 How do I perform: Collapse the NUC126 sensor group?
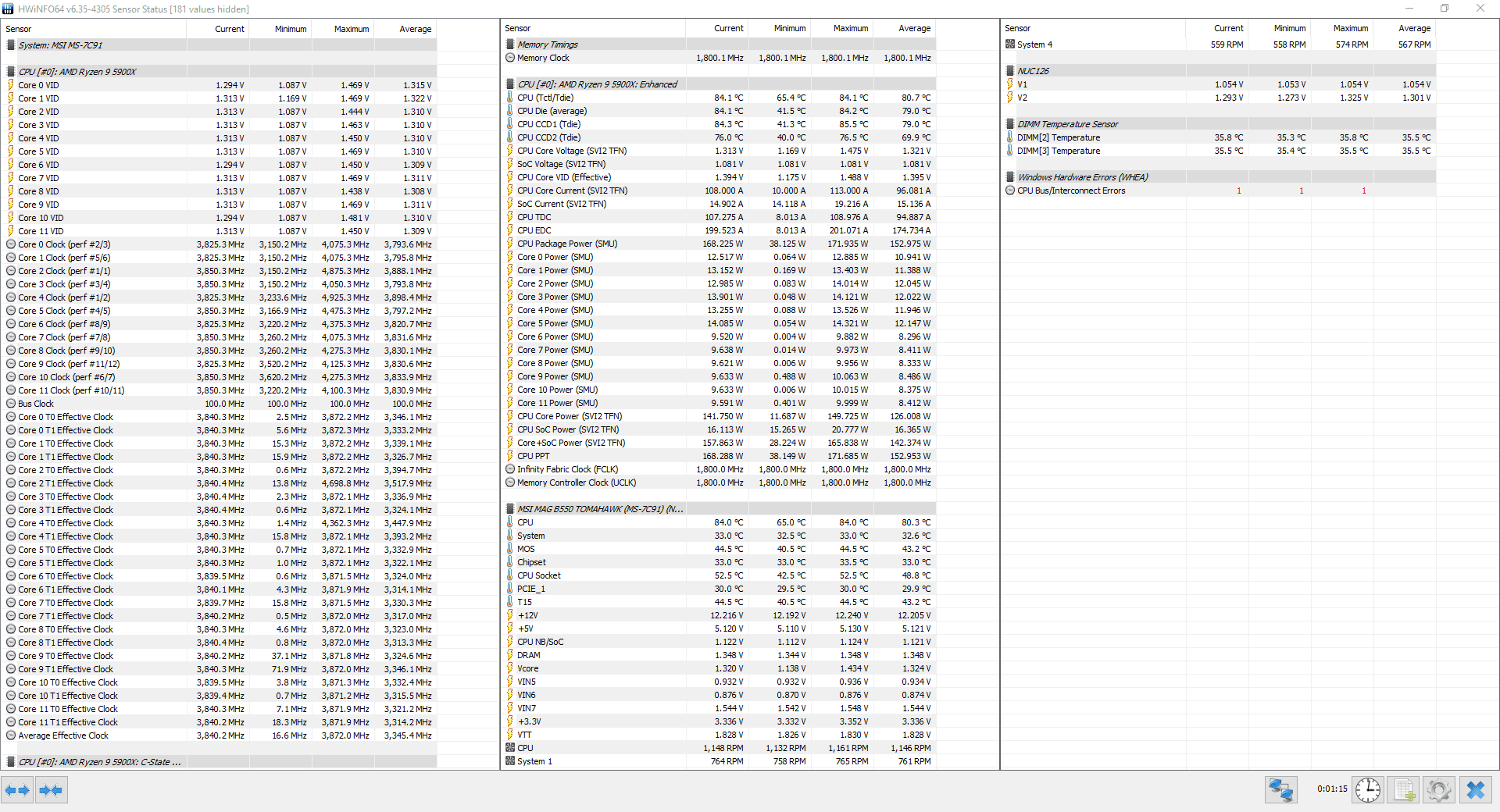tap(1010, 71)
